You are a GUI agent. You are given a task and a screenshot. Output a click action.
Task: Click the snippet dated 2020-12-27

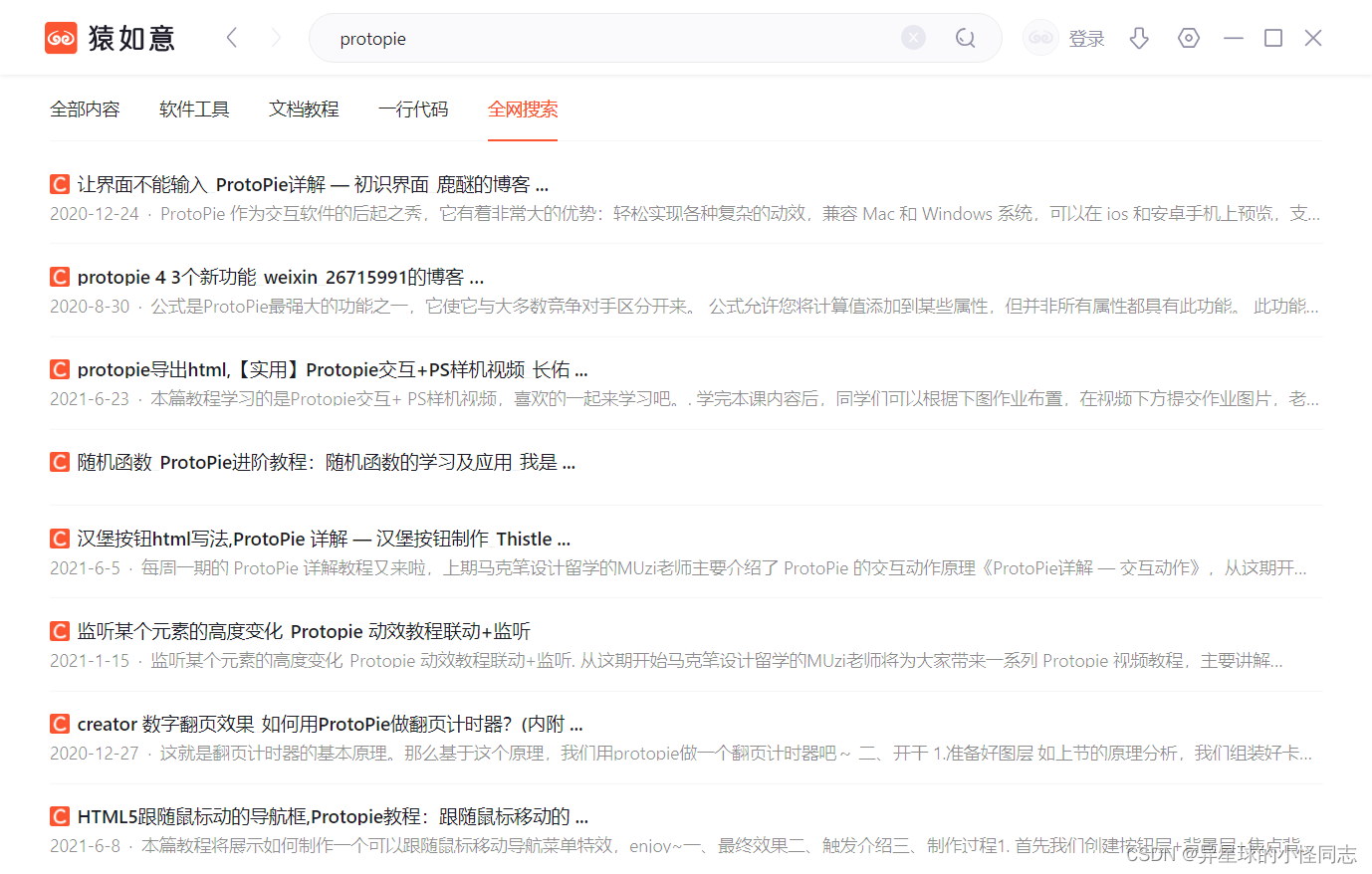tap(681, 754)
